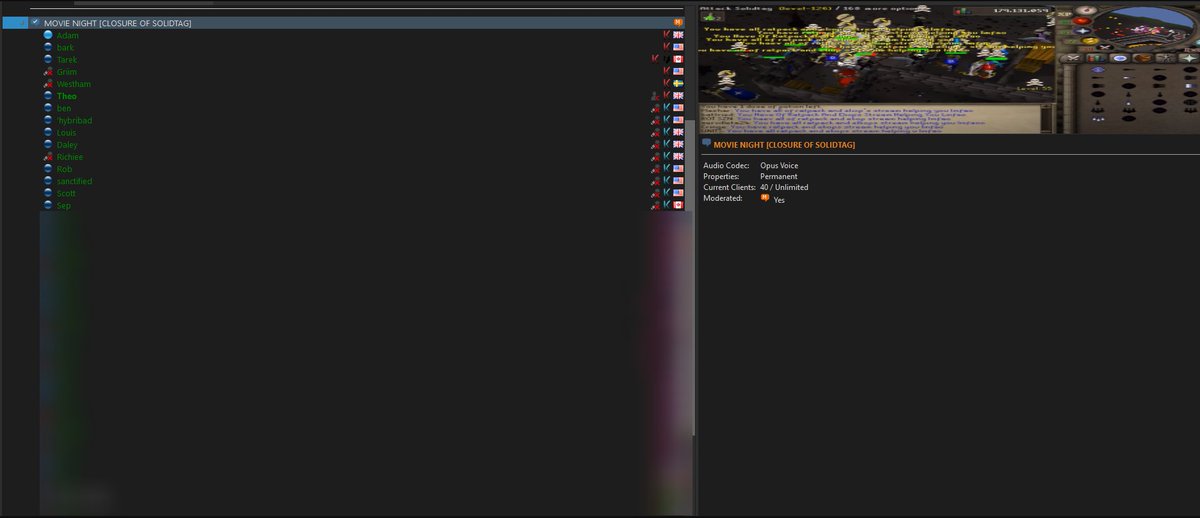This screenshot has width=1200, height=518.
Task: Select user Theo in the channel list
Action: (66, 96)
